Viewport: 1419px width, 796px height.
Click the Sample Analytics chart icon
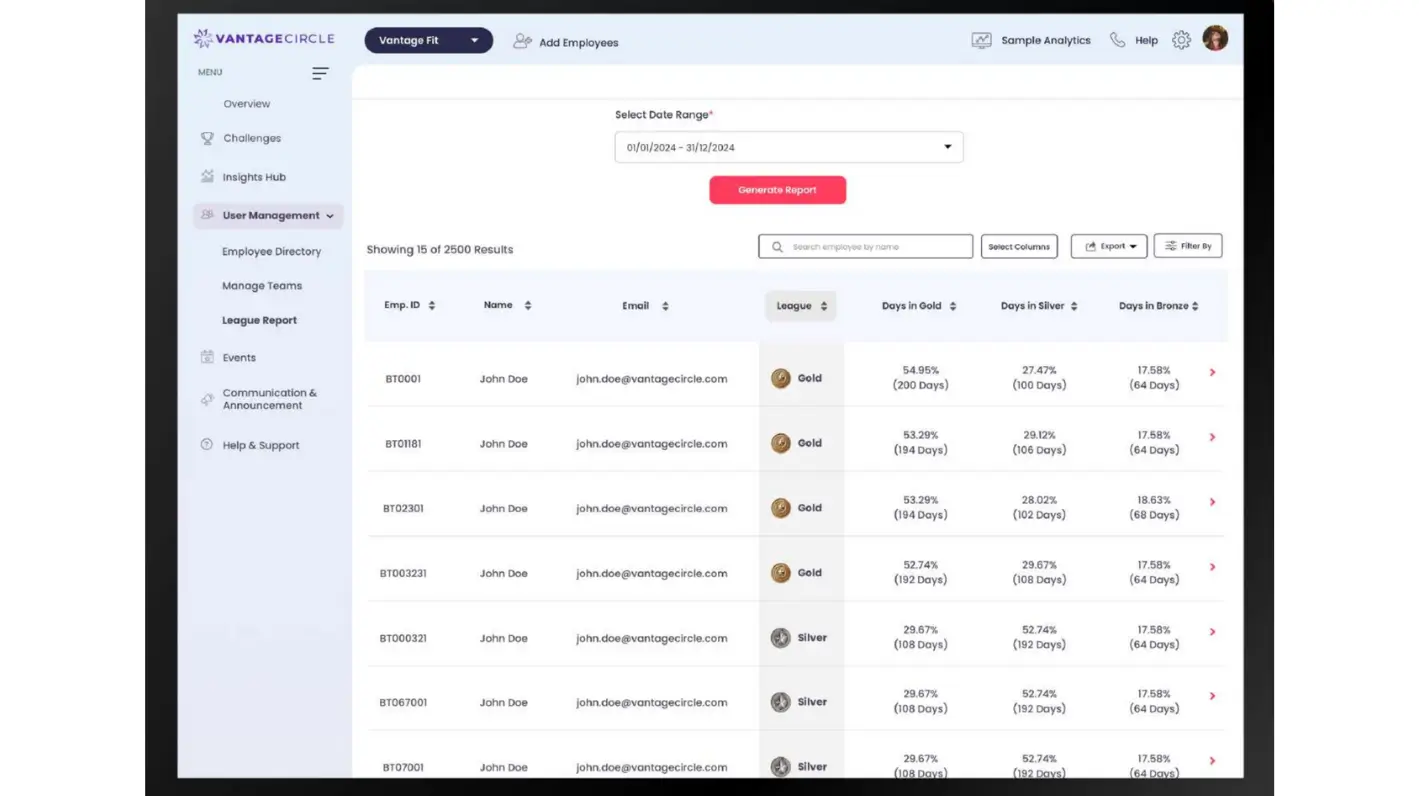(x=981, y=41)
